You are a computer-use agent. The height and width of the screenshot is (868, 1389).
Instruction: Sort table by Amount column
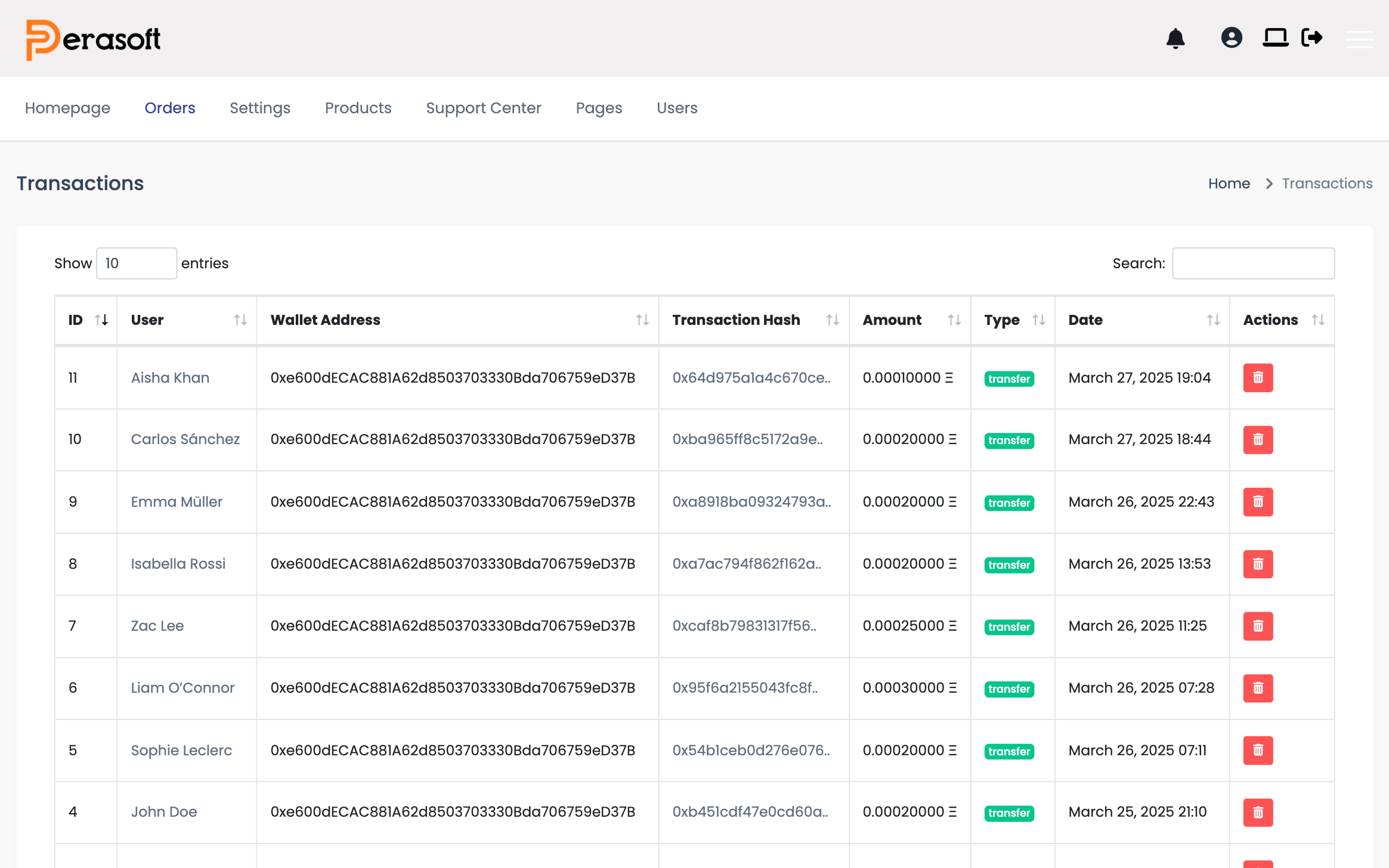(x=910, y=320)
